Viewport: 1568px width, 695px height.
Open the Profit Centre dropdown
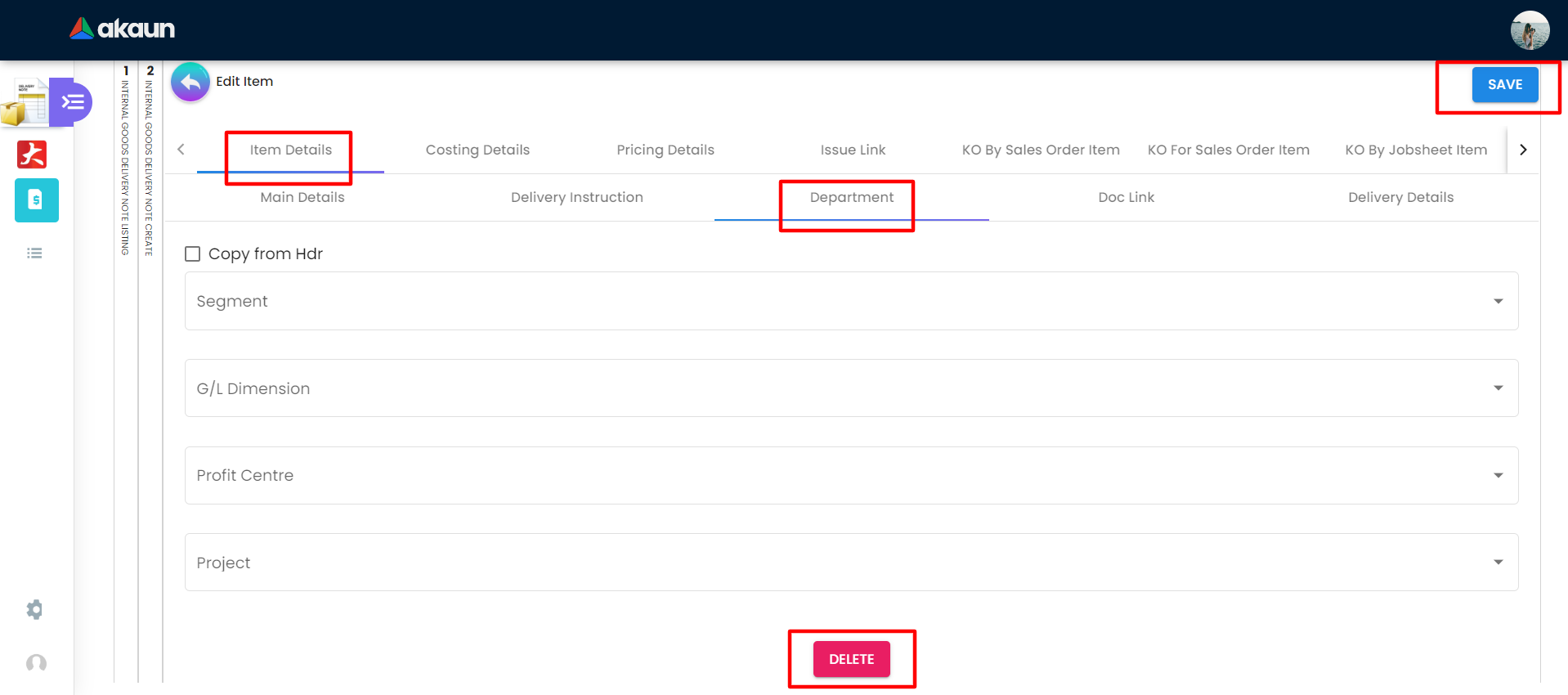click(x=851, y=475)
